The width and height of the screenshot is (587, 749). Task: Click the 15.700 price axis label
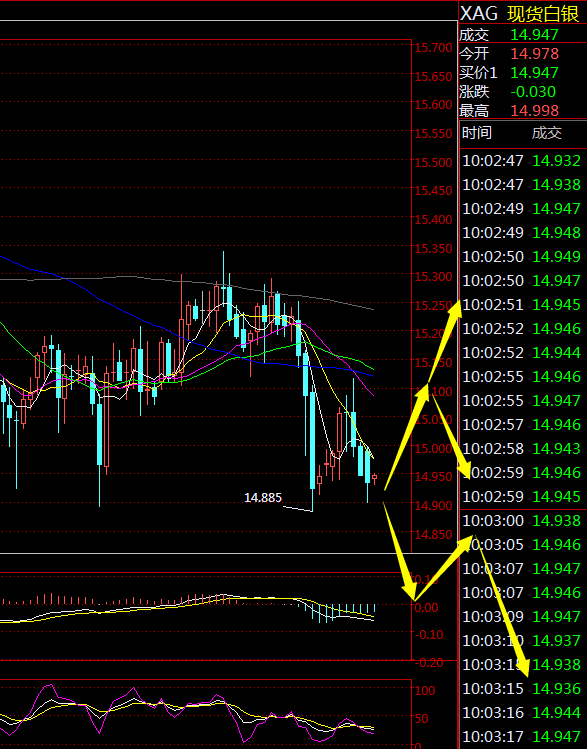click(x=433, y=48)
